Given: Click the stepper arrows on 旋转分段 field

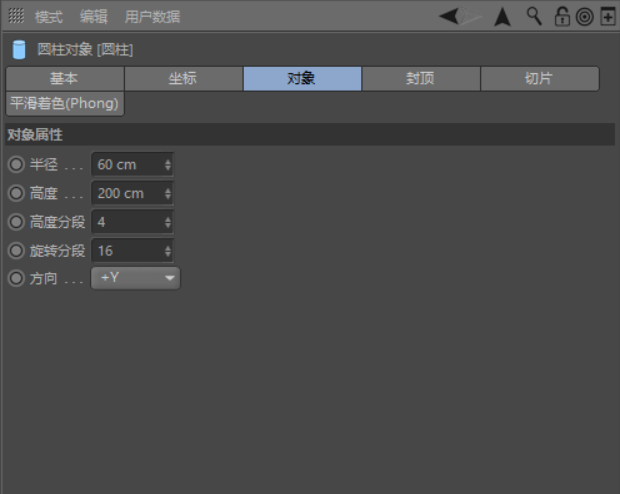Looking at the screenshot, I should (167, 250).
